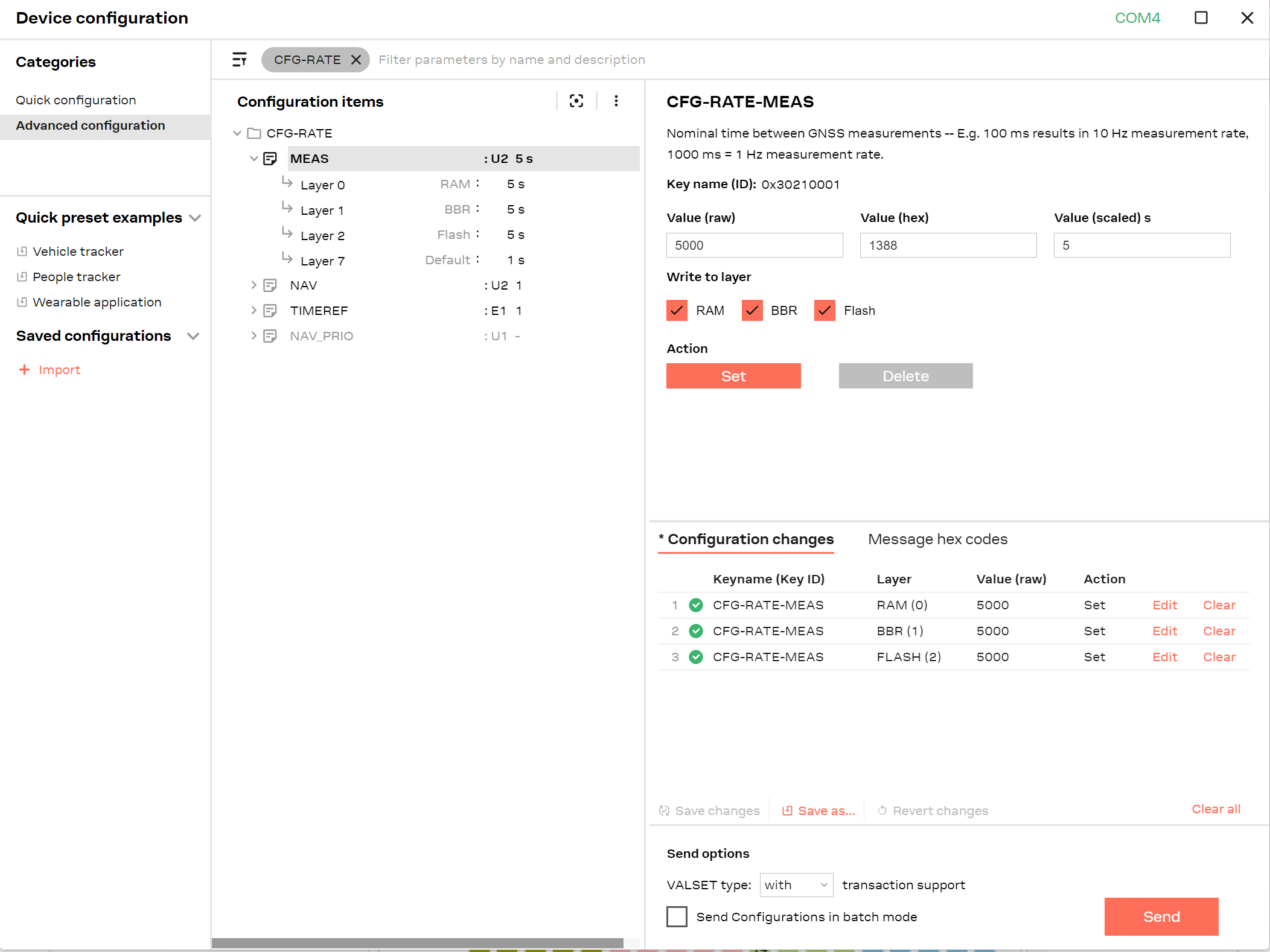Screen dimensions: 1270x952
Task: Uncheck the RAM write layer checkbox
Action: pos(677,310)
